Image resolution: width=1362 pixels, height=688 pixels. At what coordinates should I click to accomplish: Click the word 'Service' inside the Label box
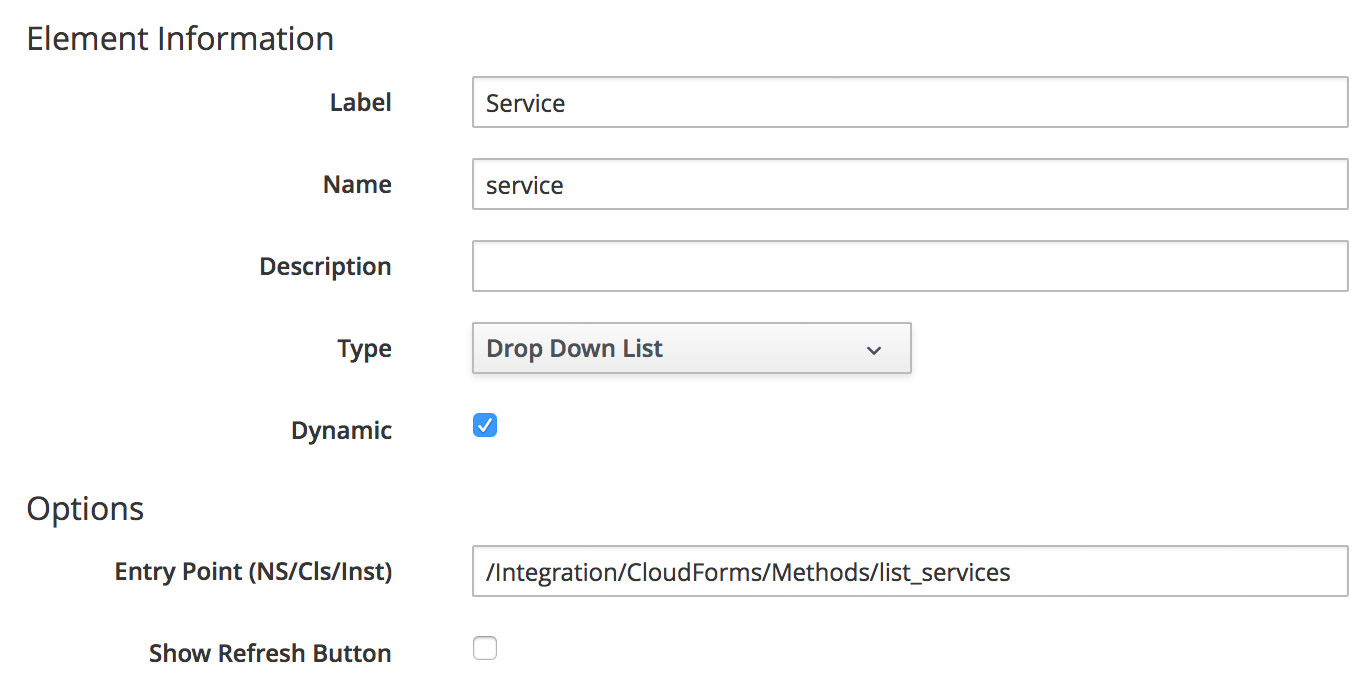click(525, 103)
